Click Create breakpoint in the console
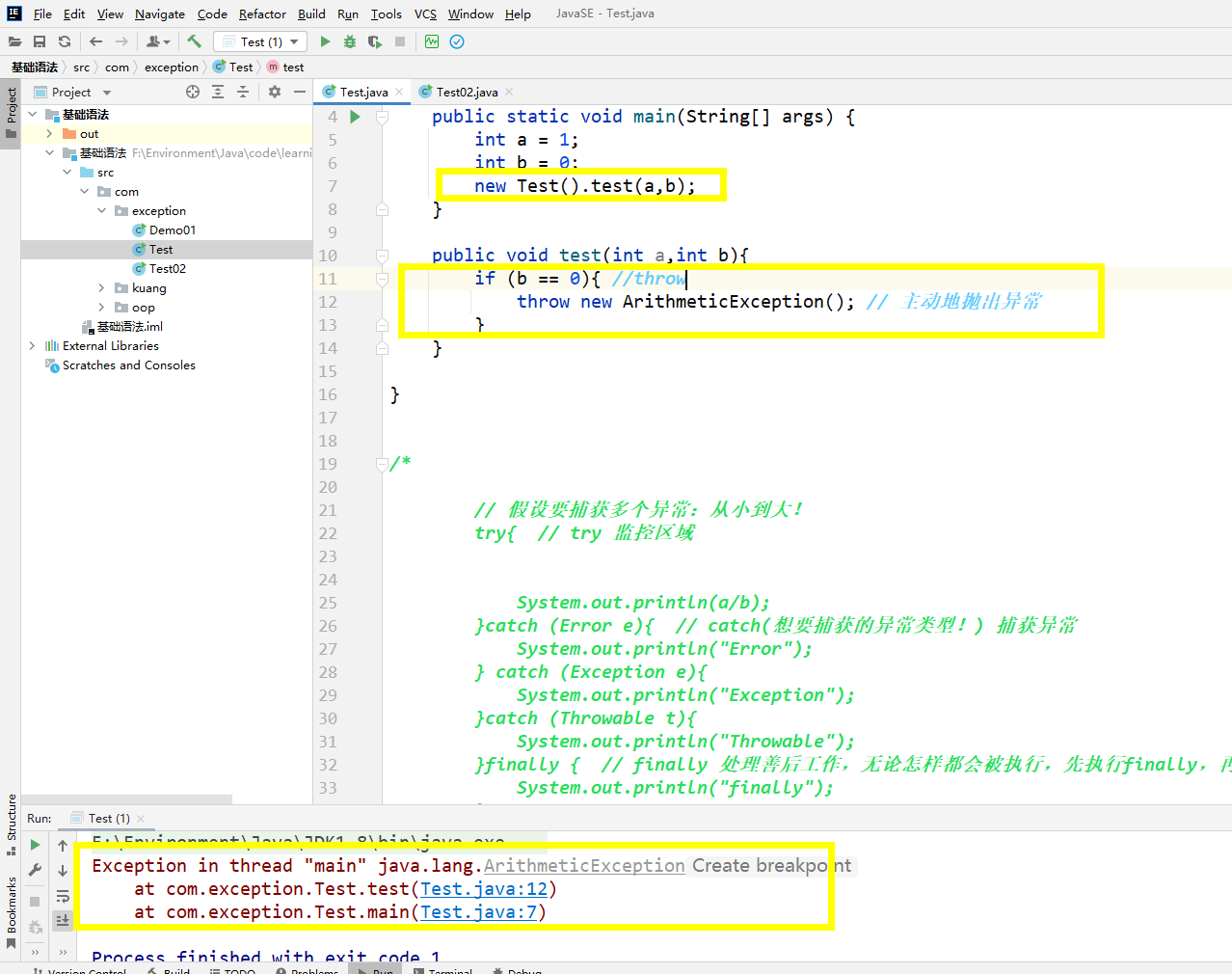Image resolution: width=1232 pixels, height=974 pixels. pos(772,866)
